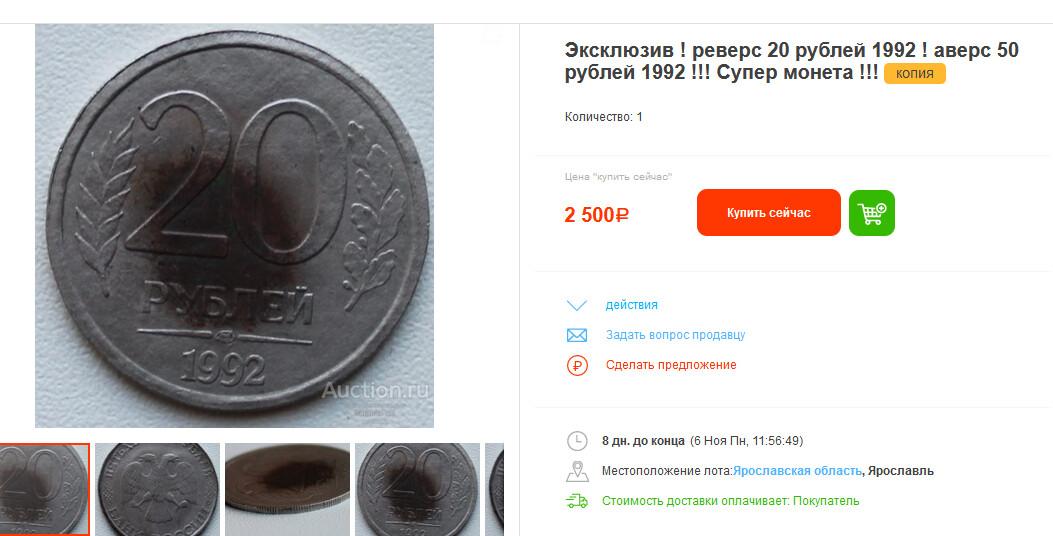
Task: Click the map pin icon by the lot location
Action: [577, 472]
